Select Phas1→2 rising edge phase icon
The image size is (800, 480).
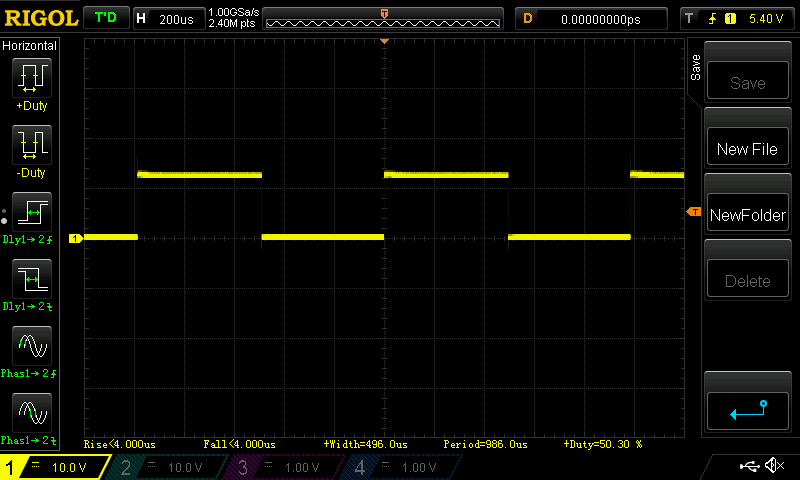[x=32, y=346]
